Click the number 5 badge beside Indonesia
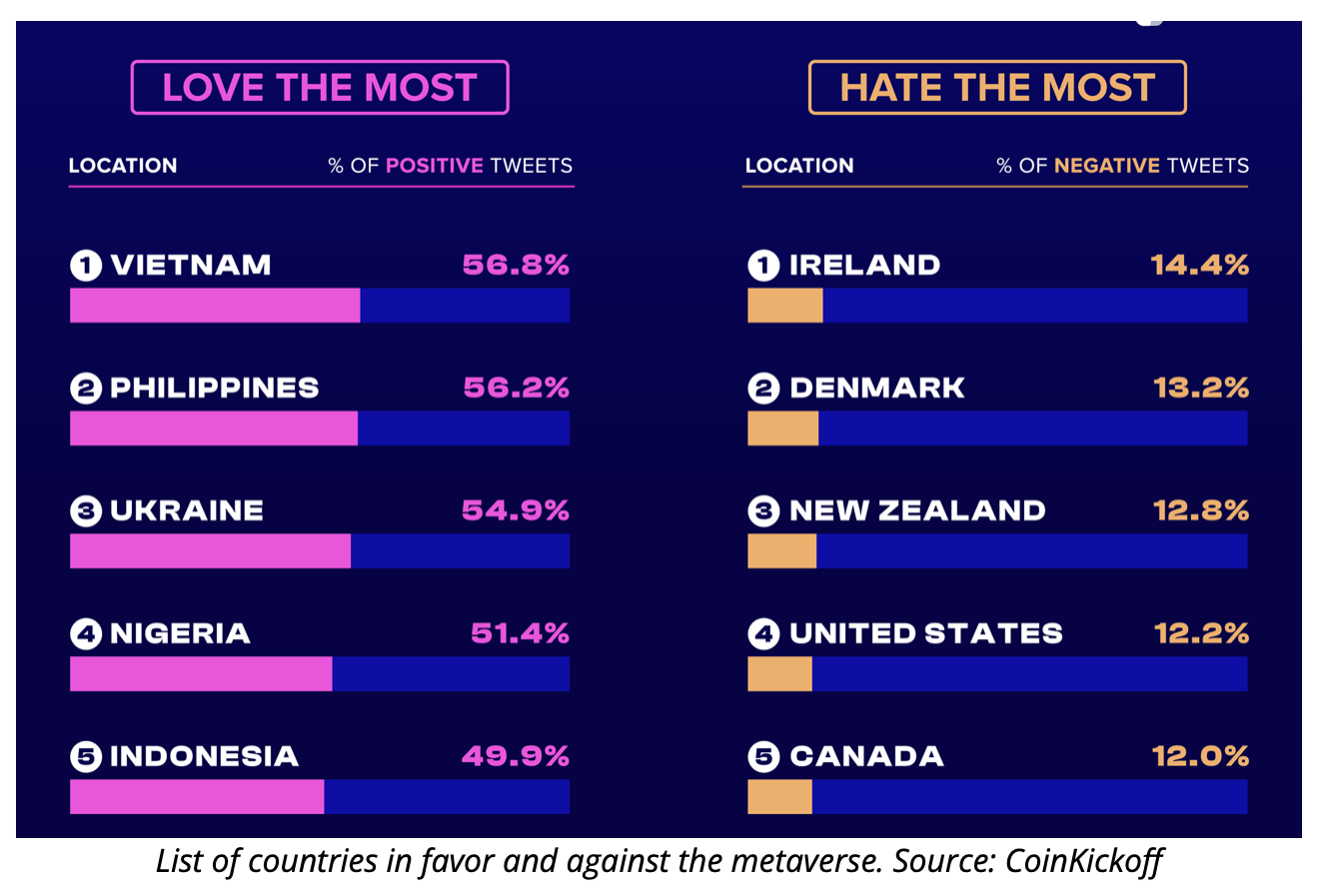The height and width of the screenshot is (896, 1322). click(86, 757)
